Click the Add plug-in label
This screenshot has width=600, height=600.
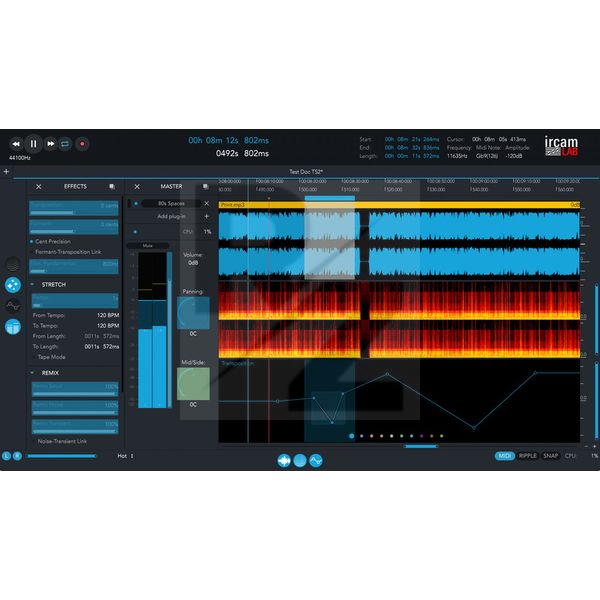pos(171,216)
